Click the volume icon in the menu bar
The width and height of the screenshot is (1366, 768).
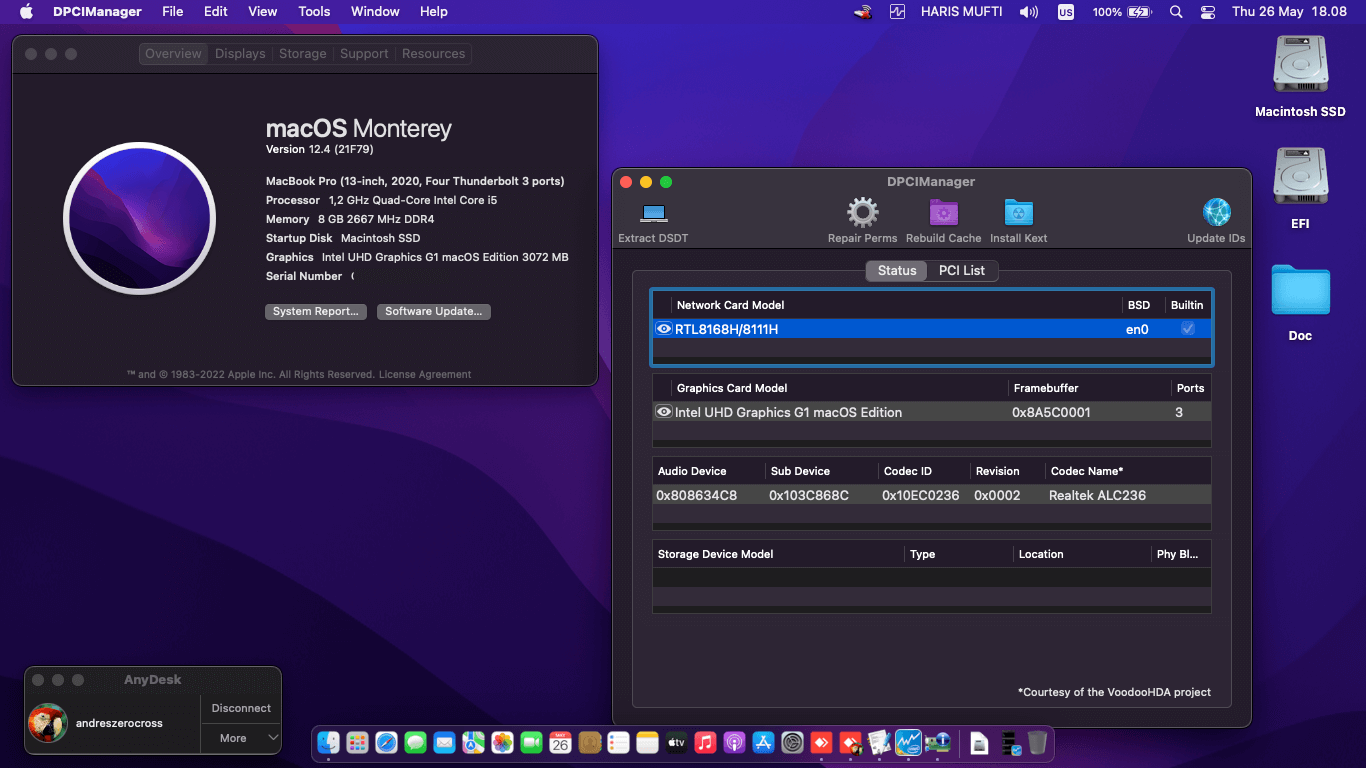coord(1029,12)
